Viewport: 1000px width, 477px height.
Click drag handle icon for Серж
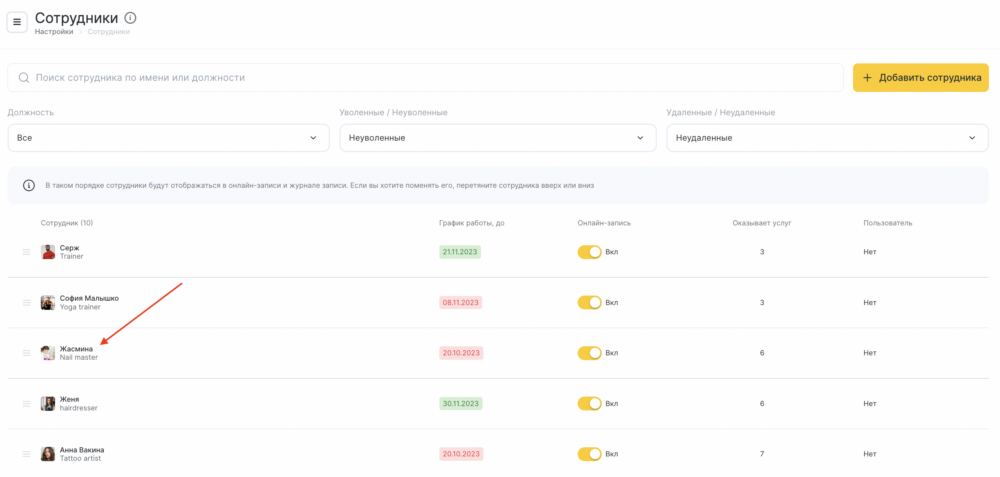(x=27, y=252)
